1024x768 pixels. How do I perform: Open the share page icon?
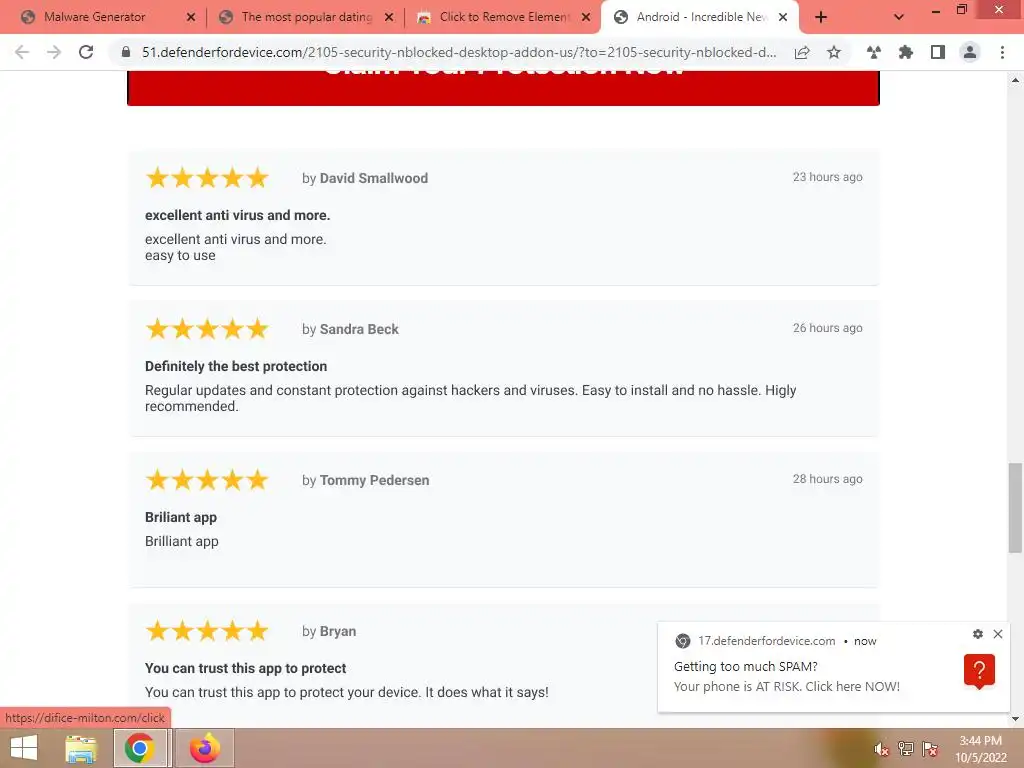click(802, 52)
